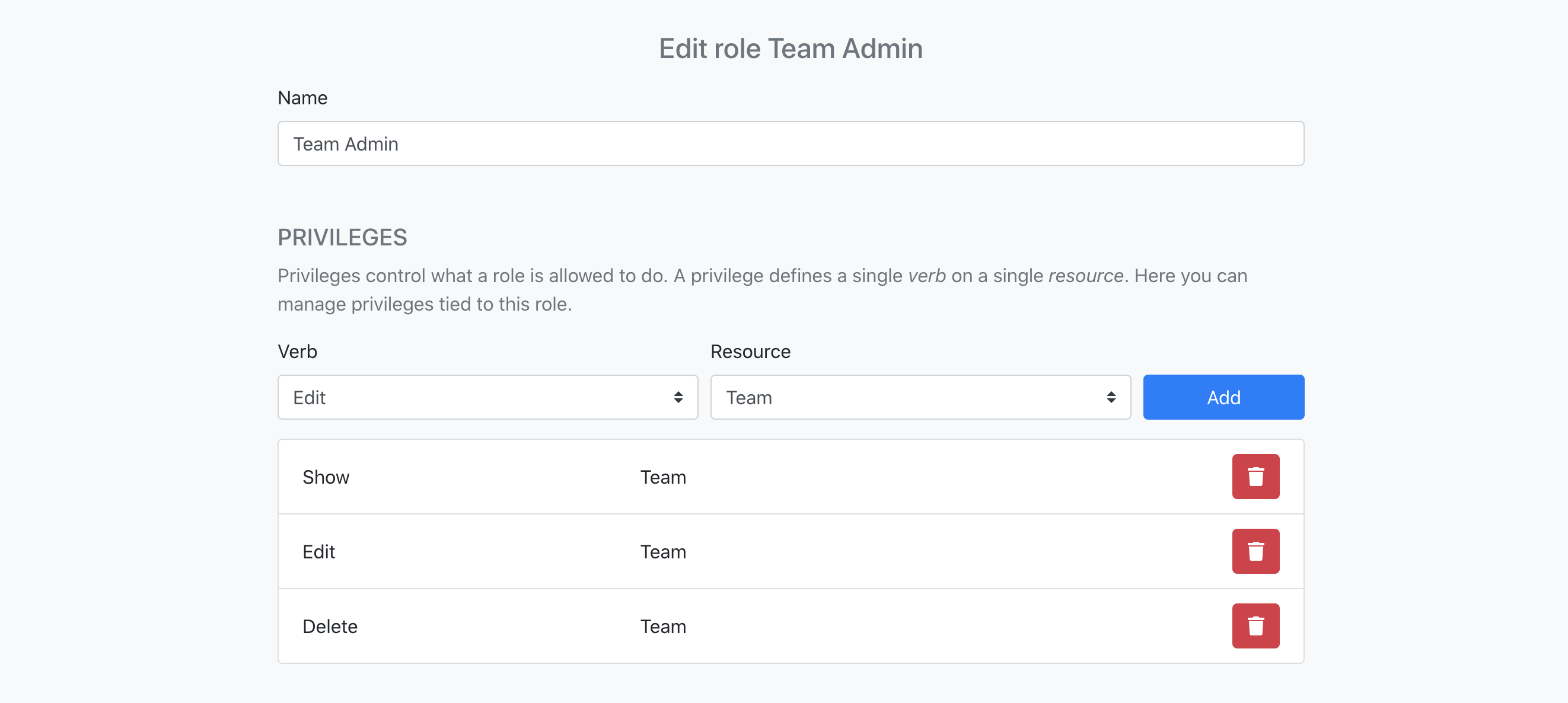The width and height of the screenshot is (1568, 703).
Task: Click the PRIVILEGES section heading
Action: [342, 237]
